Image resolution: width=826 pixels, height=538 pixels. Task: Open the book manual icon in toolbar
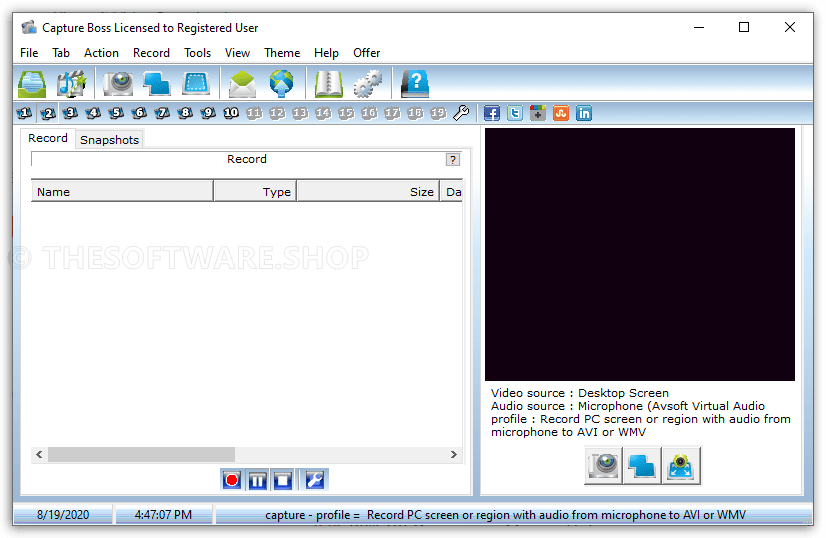(328, 83)
